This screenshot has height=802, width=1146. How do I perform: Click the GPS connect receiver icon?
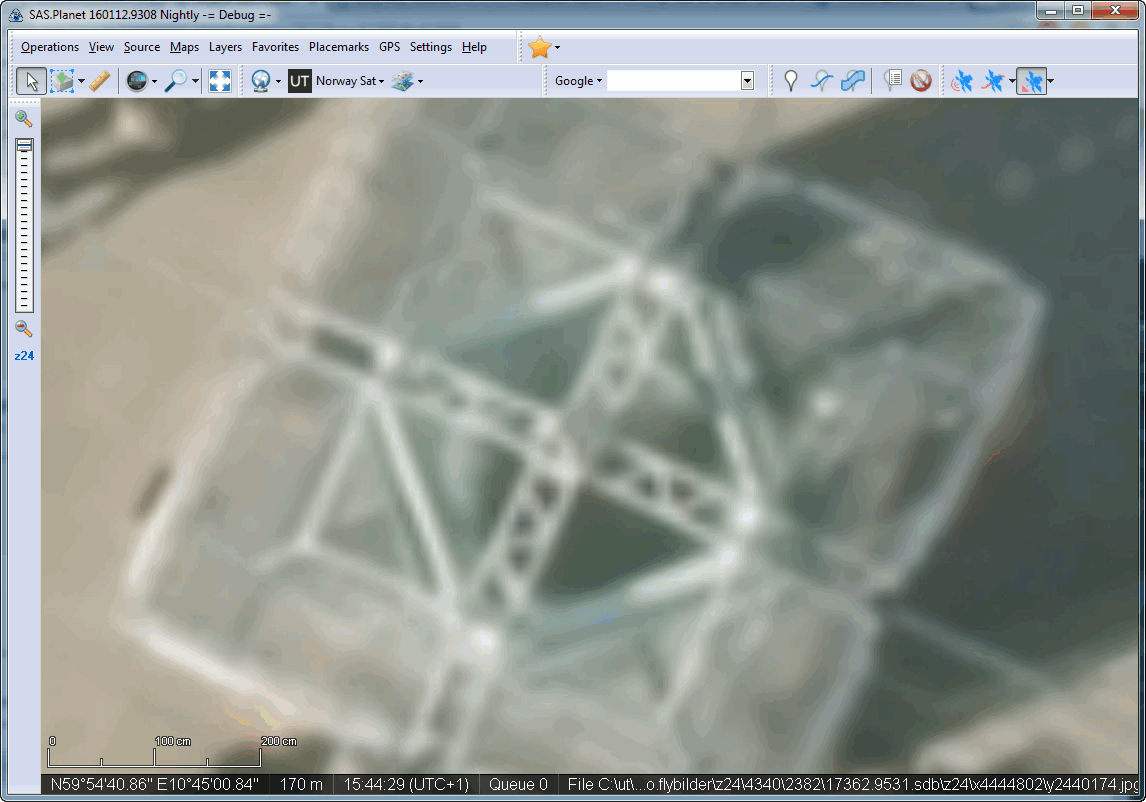(962, 81)
